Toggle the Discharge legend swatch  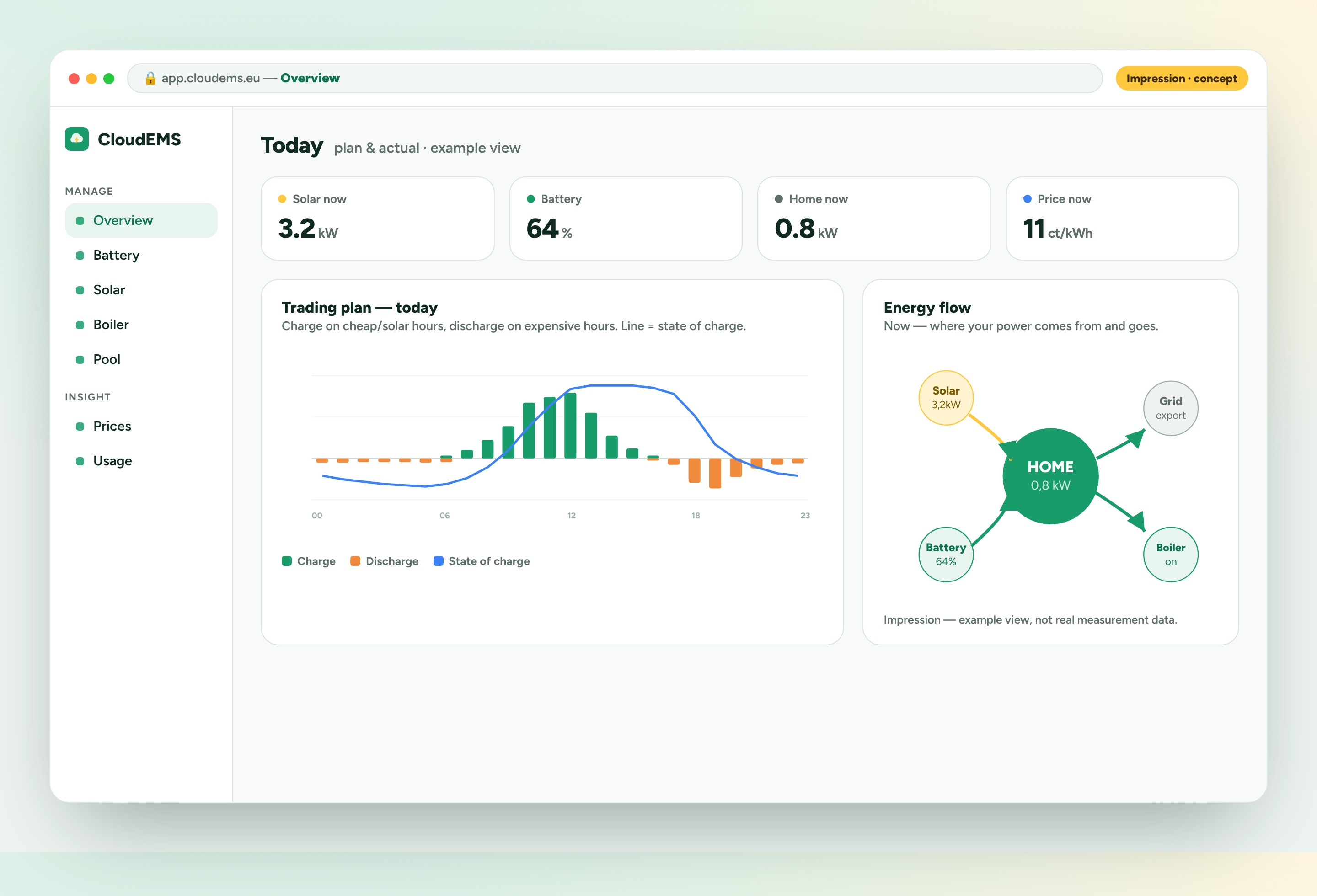click(355, 561)
